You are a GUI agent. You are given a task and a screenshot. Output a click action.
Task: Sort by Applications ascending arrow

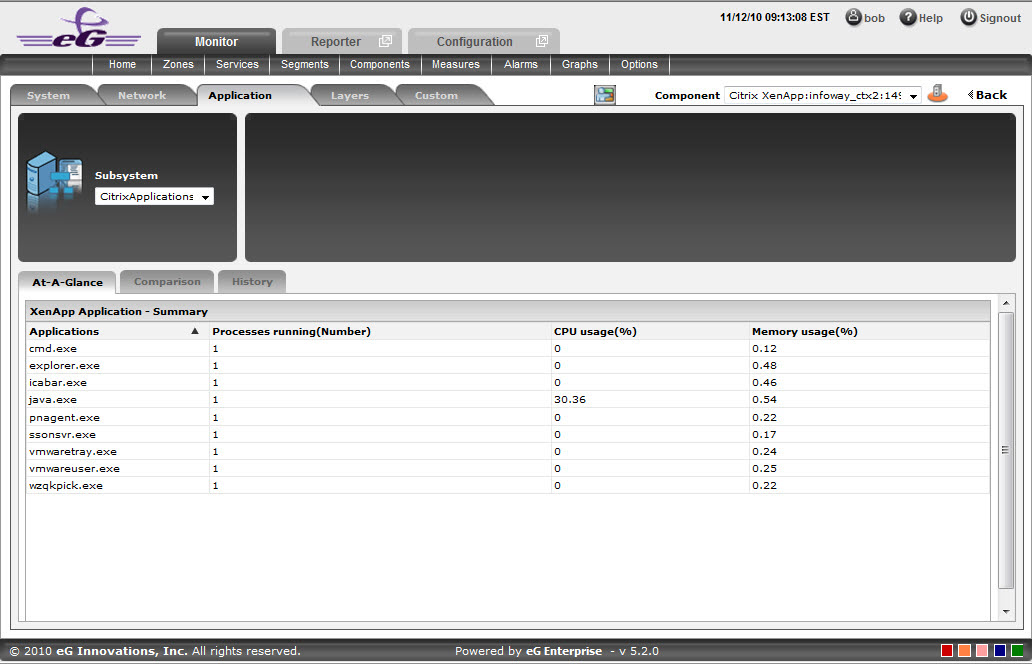195,331
